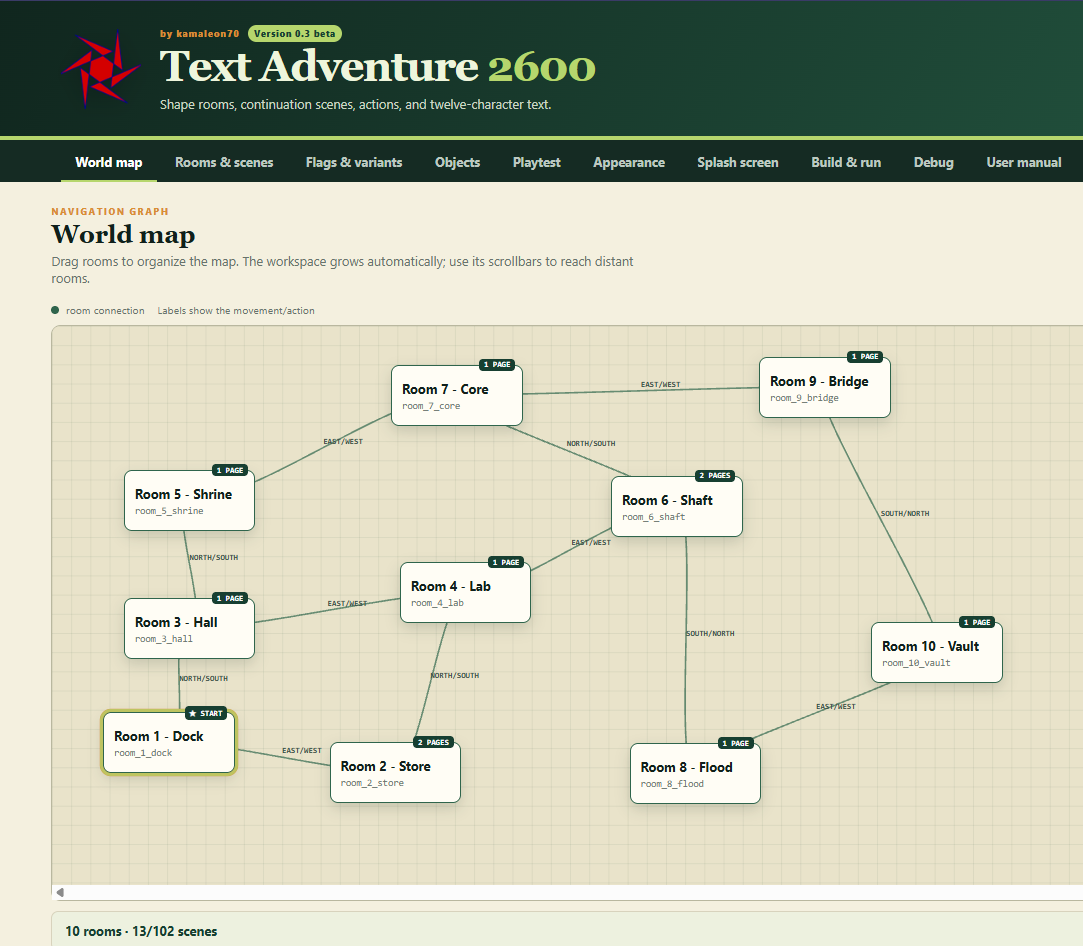Go to Build & run tab
The height and width of the screenshot is (946, 1083).
click(845, 162)
